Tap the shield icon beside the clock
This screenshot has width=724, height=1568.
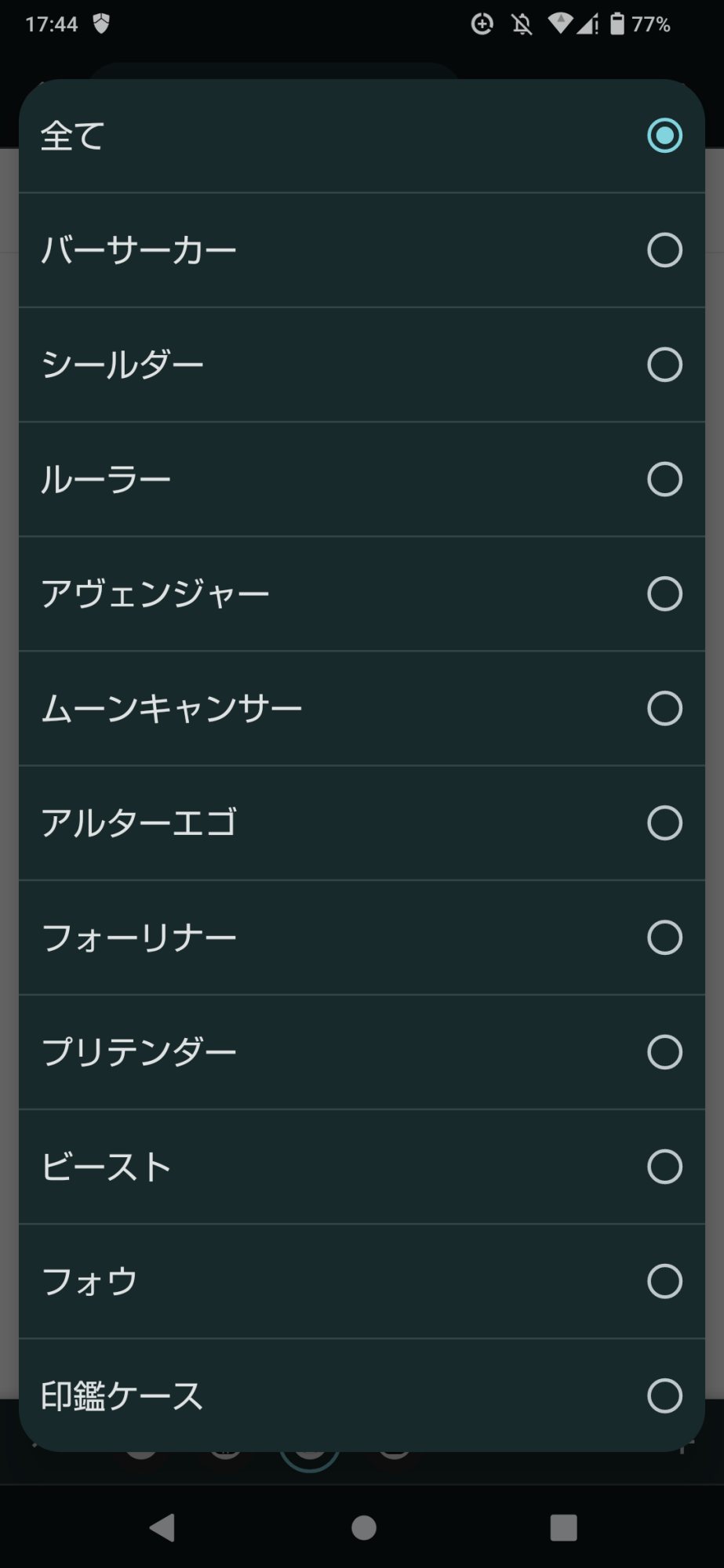(101, 24)
